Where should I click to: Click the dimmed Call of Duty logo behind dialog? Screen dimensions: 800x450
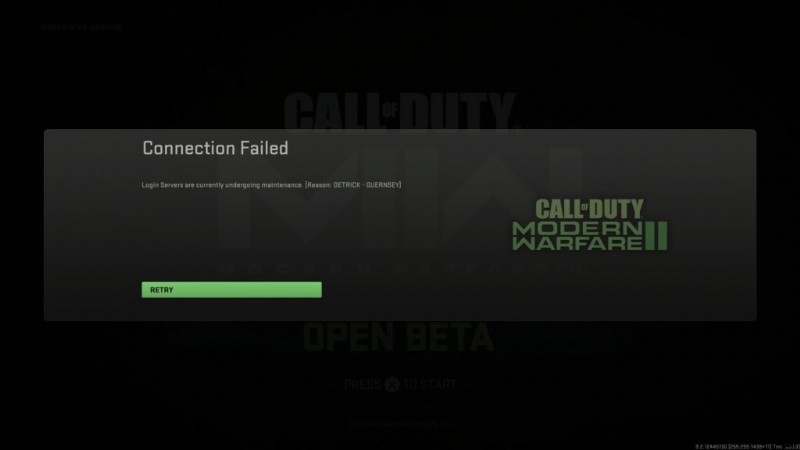pos(399,111)
